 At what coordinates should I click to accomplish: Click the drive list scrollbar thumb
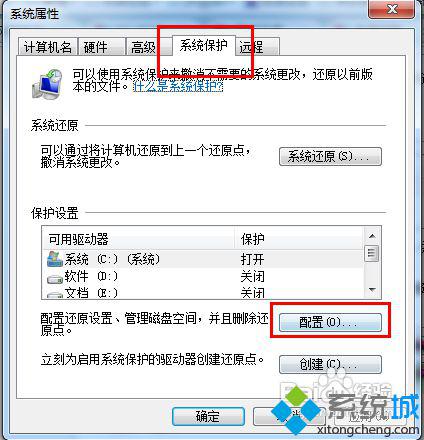tap(372, 254)
